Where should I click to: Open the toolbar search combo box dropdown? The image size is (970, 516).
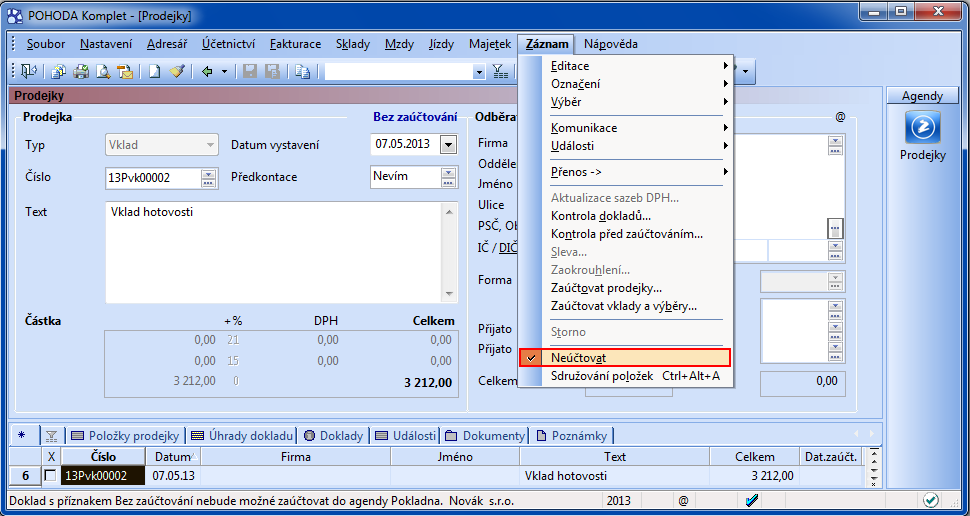pyautogui.click(x=479, y=72)
